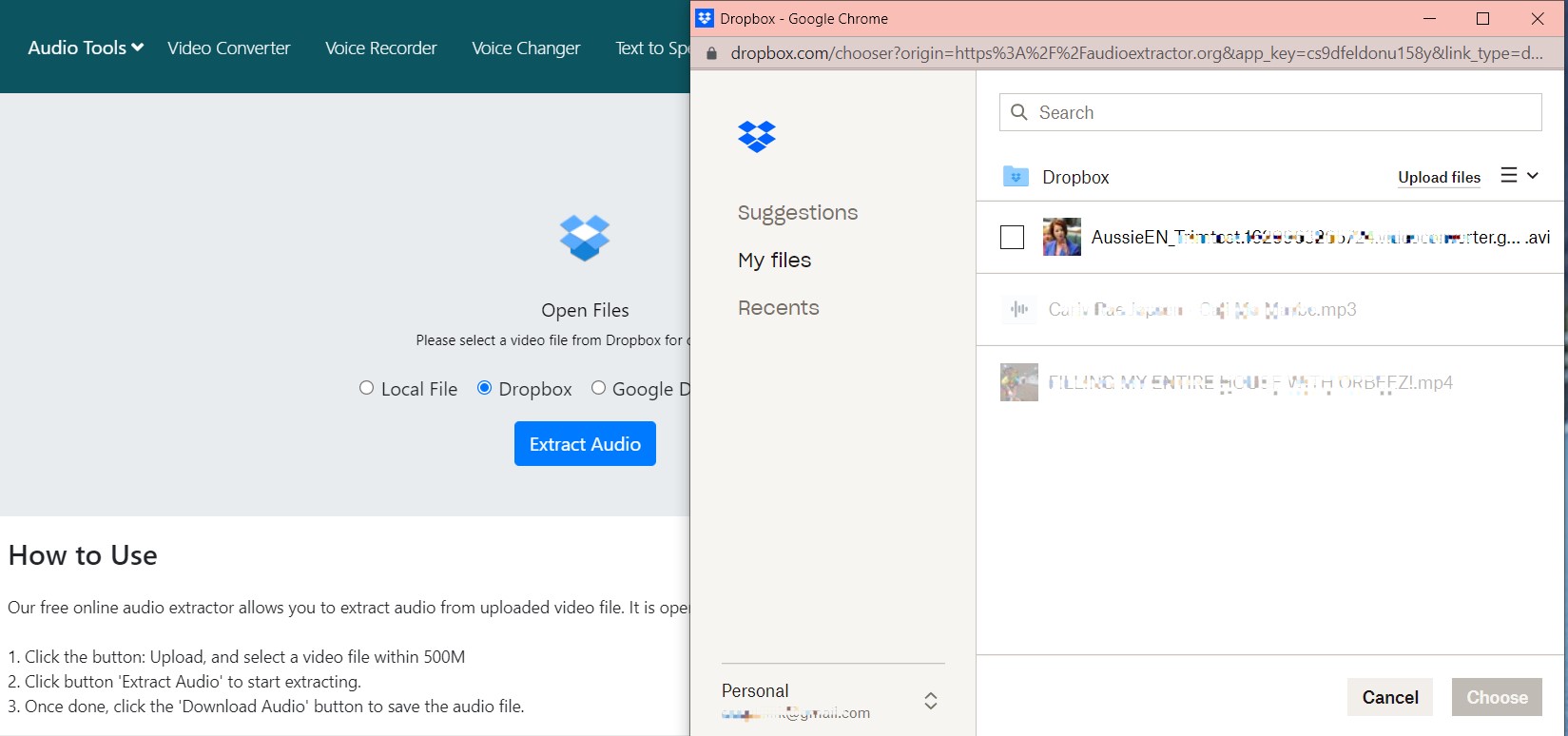Go to My files in Dropbox sidebar
Image resolution: width=1568 pixels, height=736 pixels.
775,261
